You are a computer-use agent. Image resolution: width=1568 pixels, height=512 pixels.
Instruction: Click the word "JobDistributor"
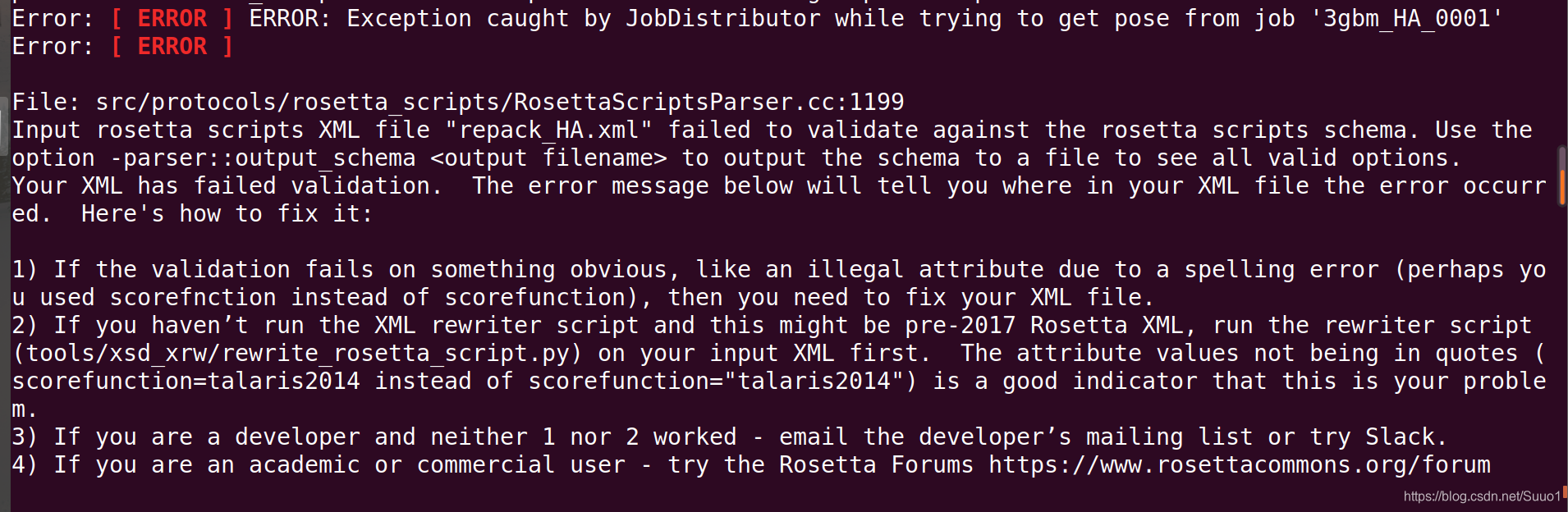[723, 19]
